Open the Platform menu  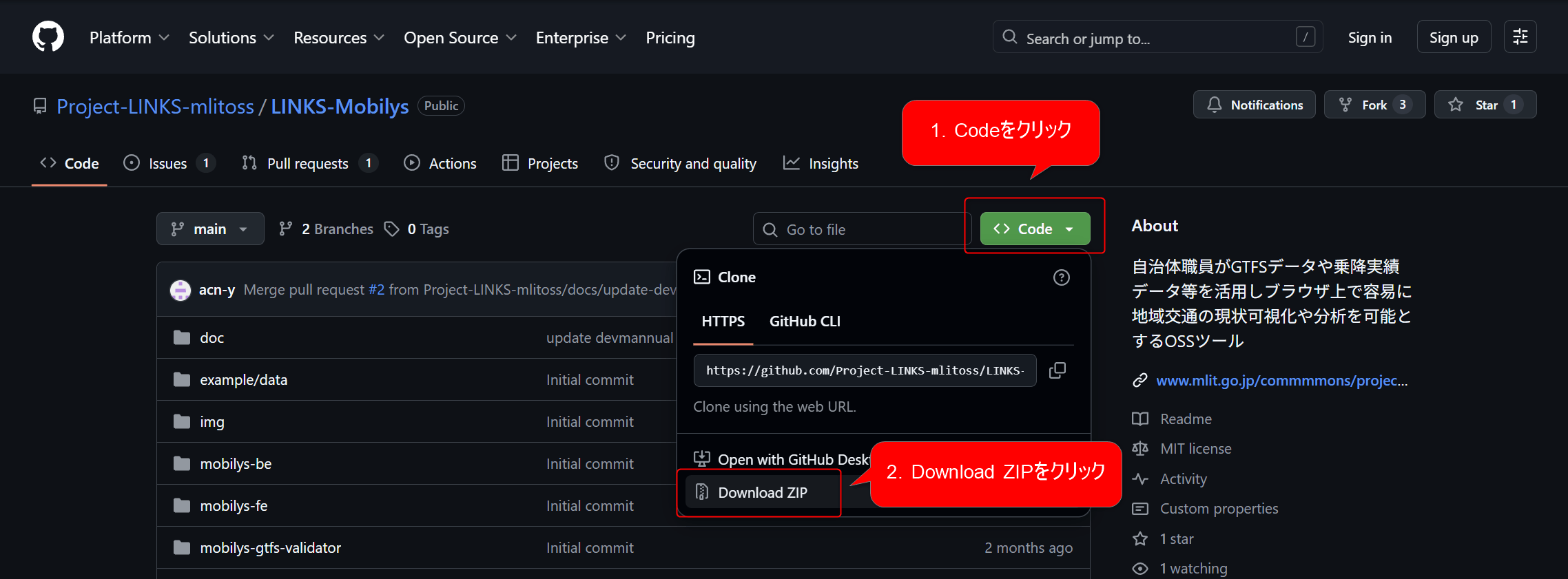pos(129,38)
